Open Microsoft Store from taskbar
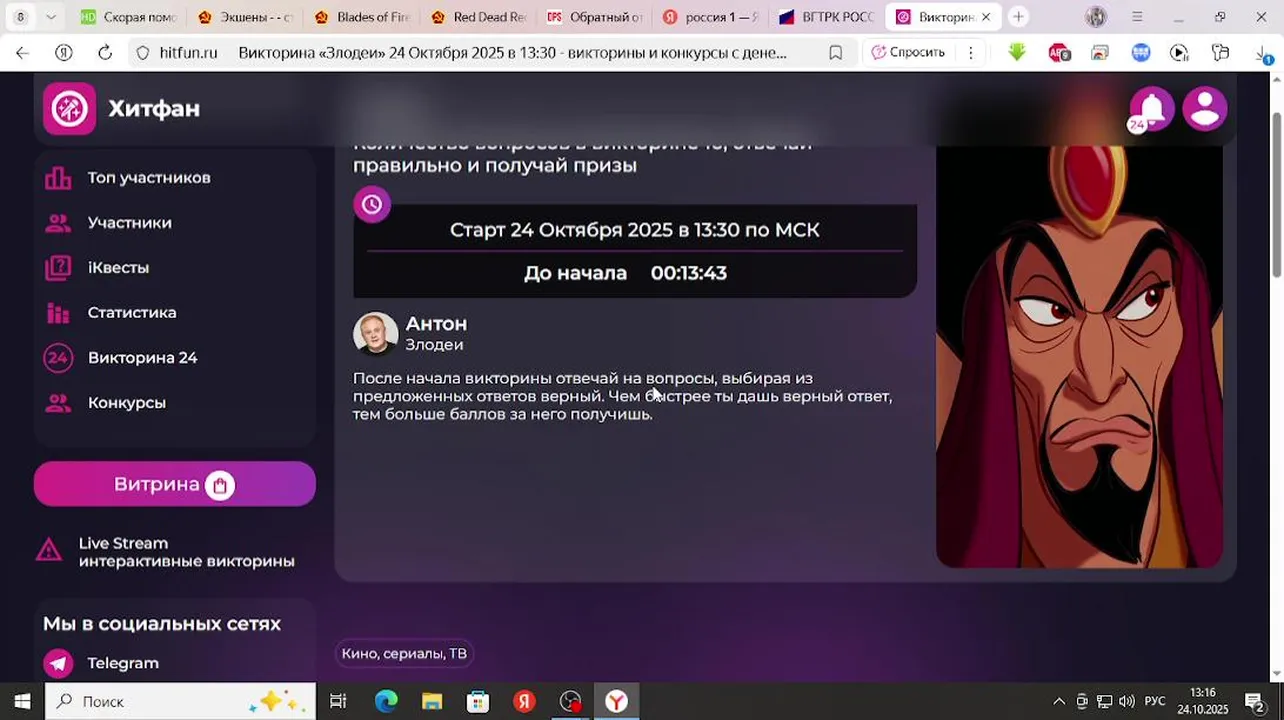 click(x=478, y=701)
